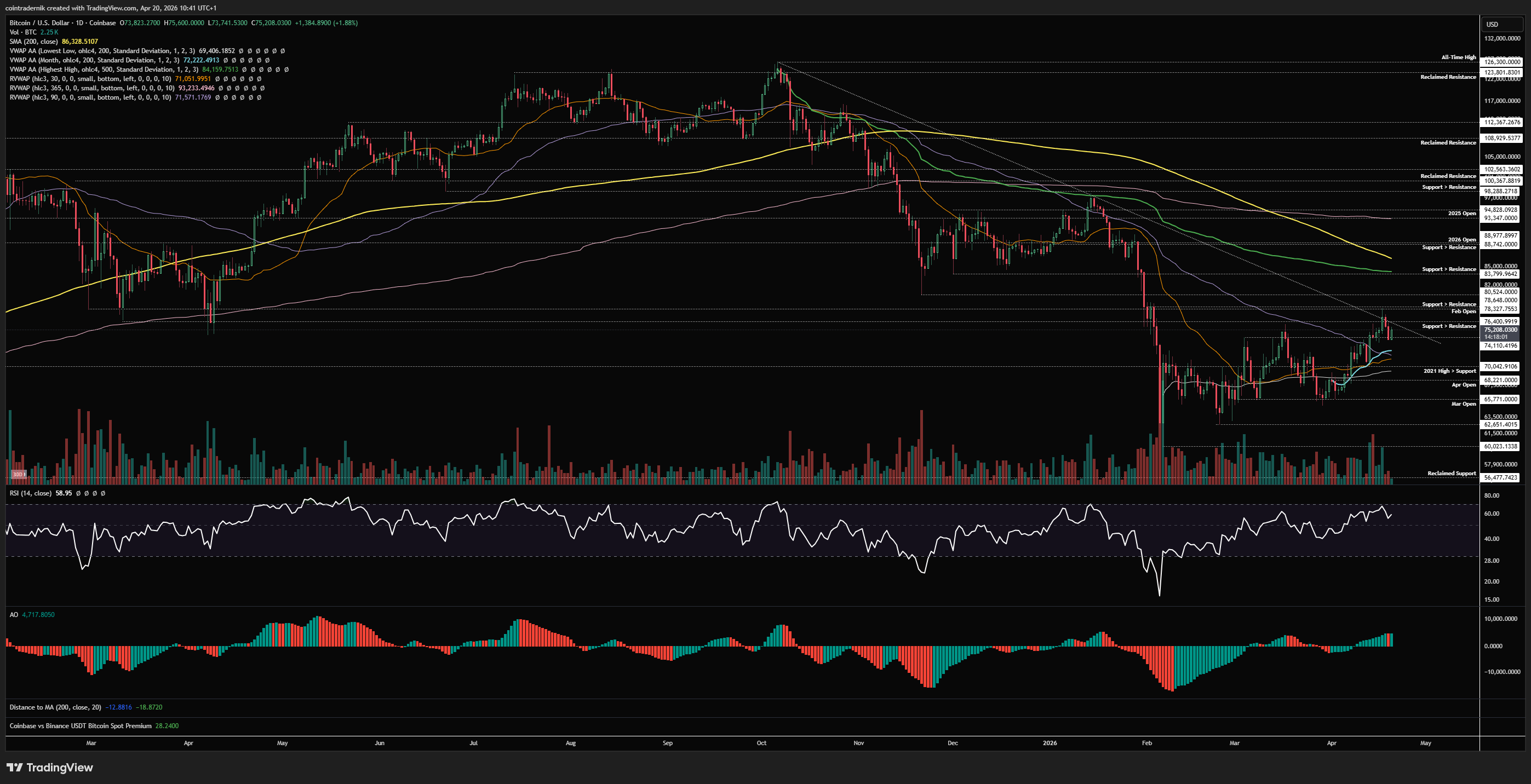This screenshot has height=784, width=1531.
Task: Click the Bitcoin / U.S. Dollar symbol title
Action: point(39,22)
